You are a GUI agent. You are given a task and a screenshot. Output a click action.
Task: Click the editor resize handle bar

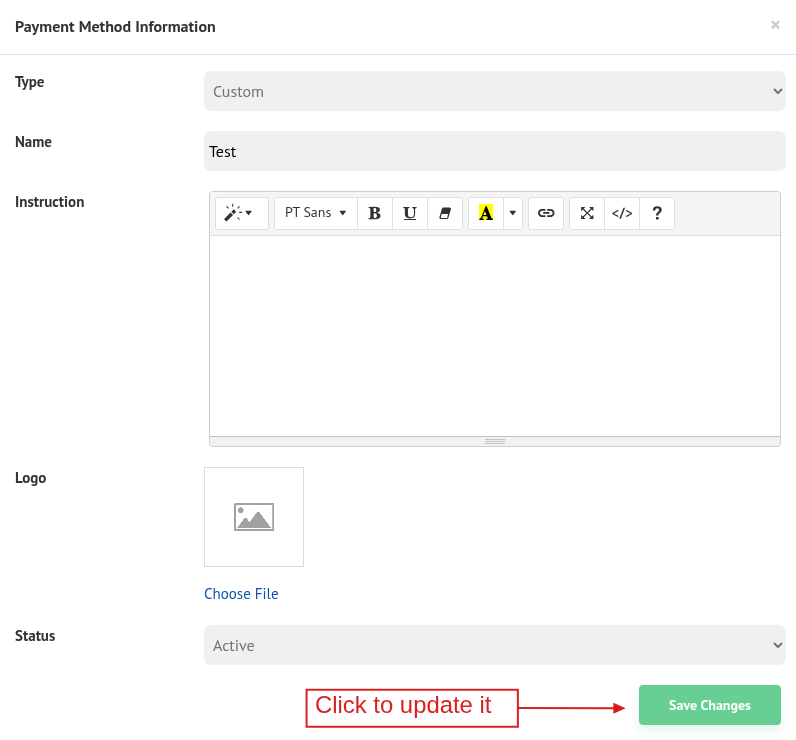[x=495, y=441]
